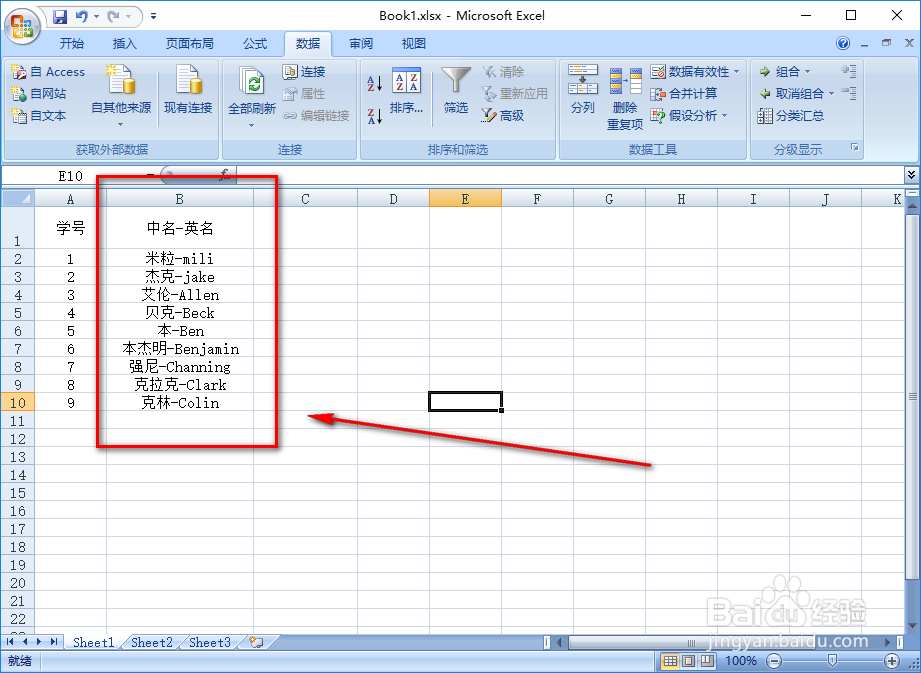The width and height of the screenshot is (921, 673).
Task: Click 合并计算 consolidate
Action: (x=684, y=93)
